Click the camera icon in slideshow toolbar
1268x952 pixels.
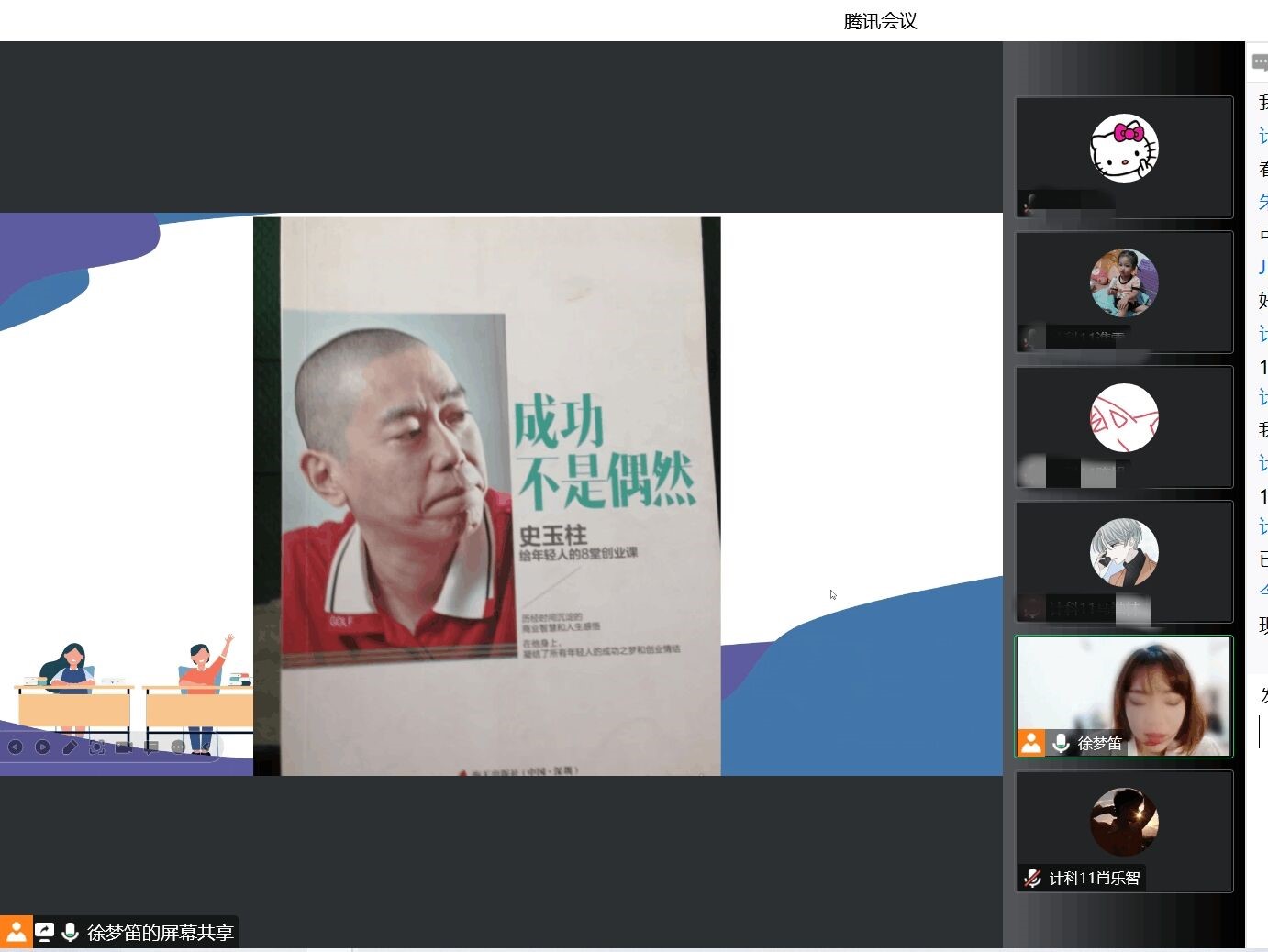(x=124, y=747)
